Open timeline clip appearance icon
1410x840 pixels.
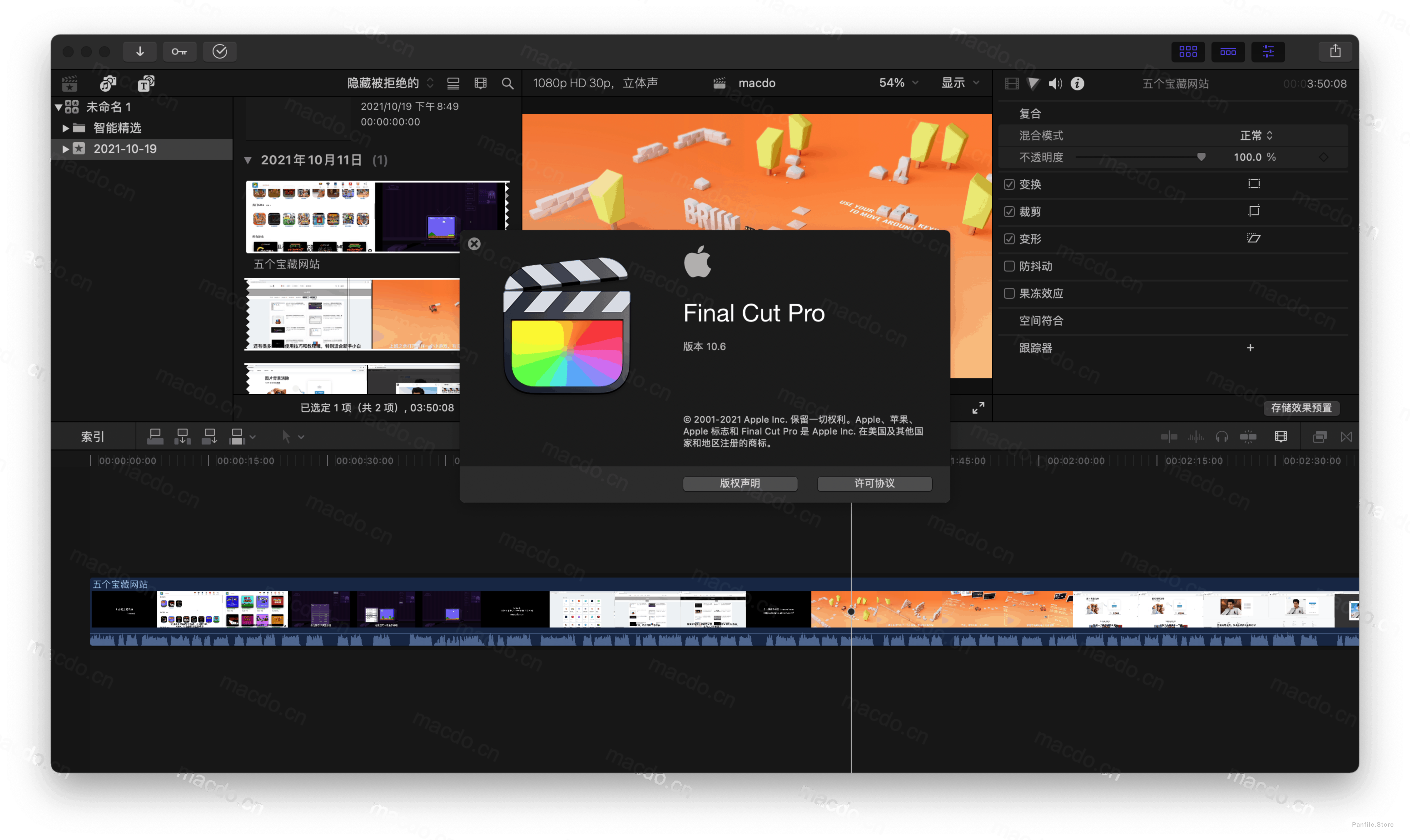click(1281, 436)
